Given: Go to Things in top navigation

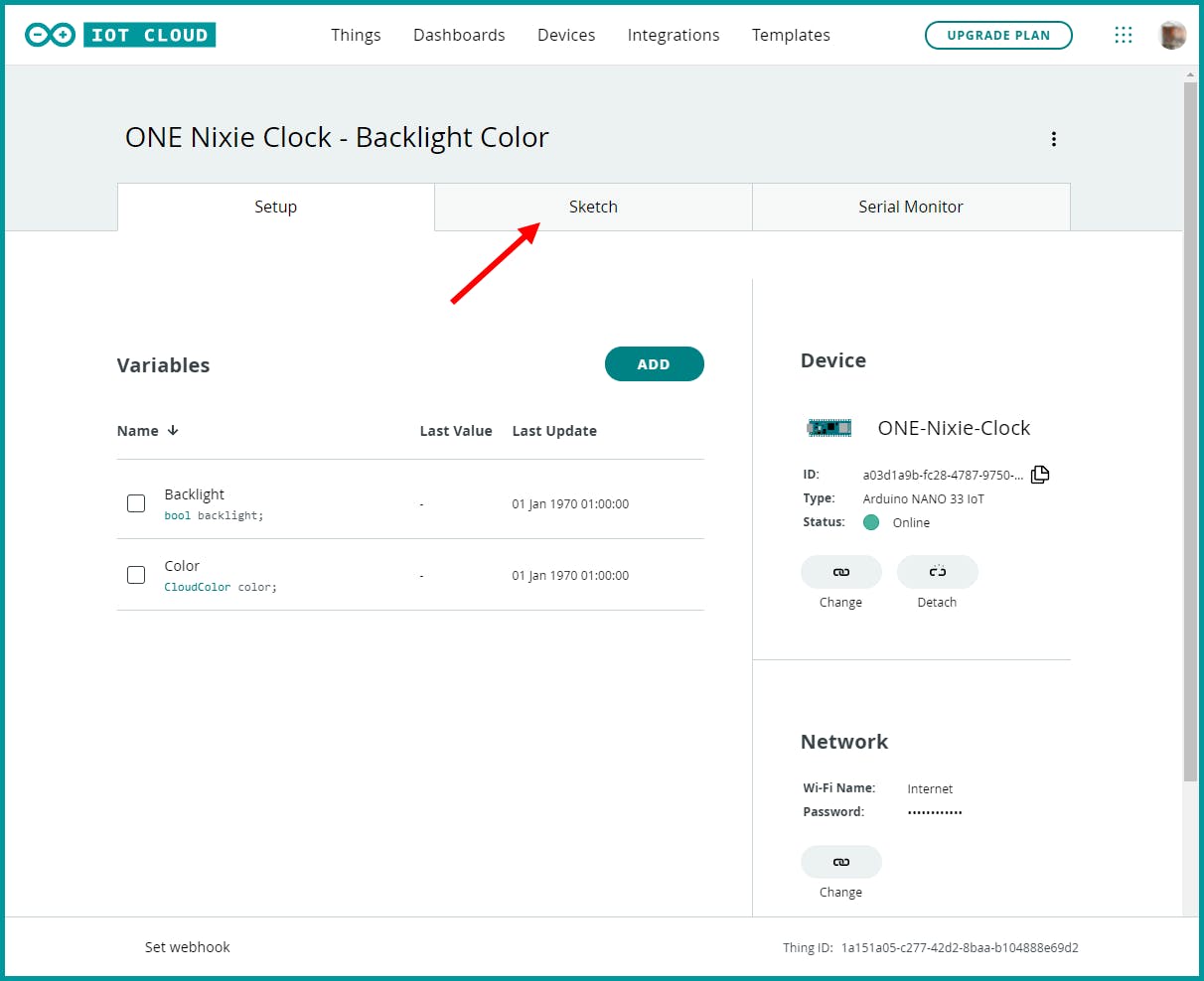Looking at the screenshot, I should (x=356, y=35).
